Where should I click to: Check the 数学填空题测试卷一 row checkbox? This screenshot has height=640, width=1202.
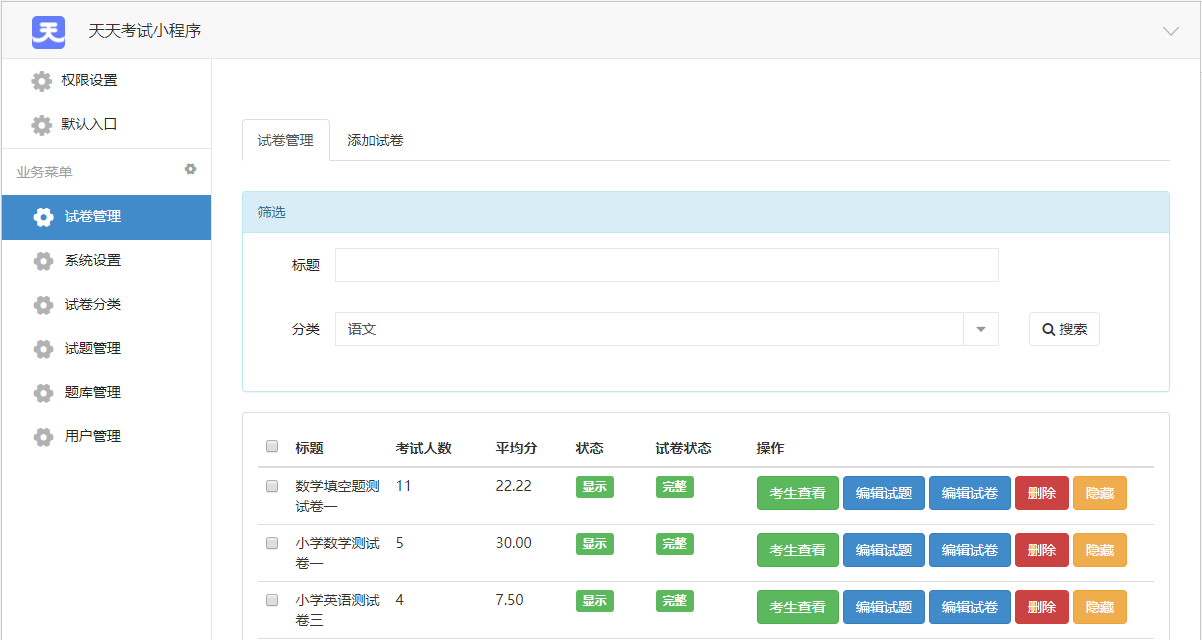[272, 486]
